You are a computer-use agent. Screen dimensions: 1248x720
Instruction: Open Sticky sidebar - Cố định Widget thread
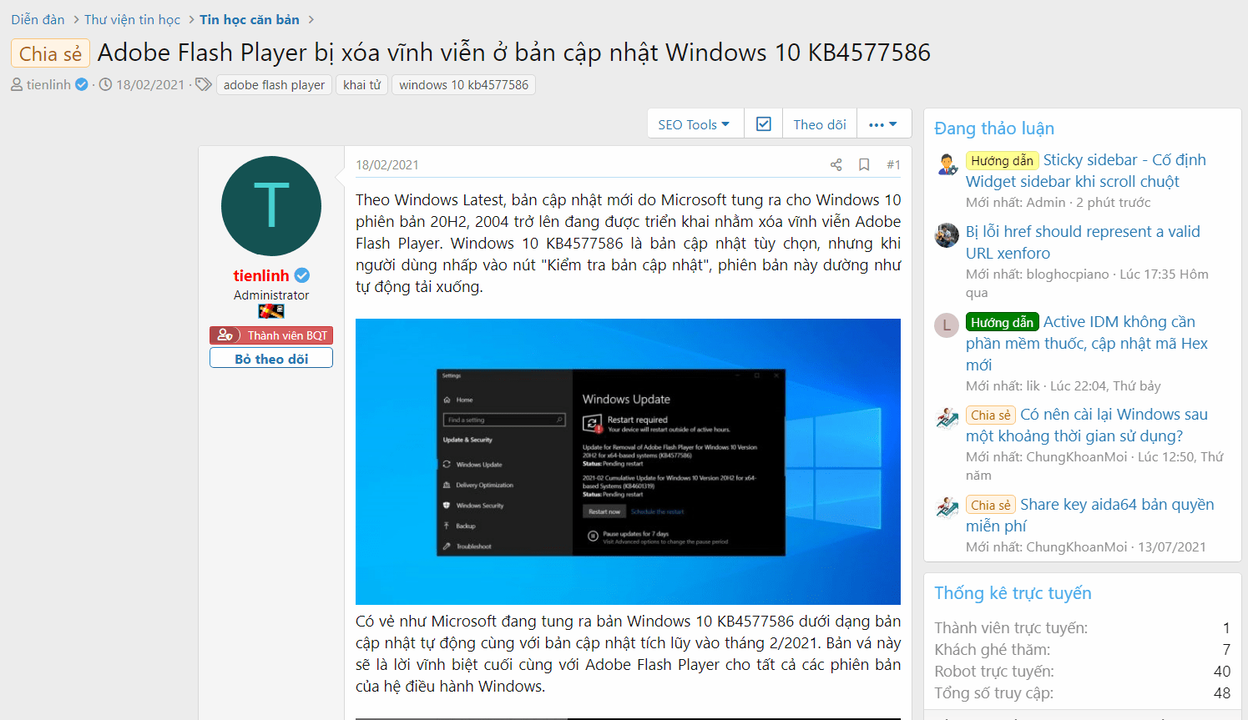pos(1086,170)
